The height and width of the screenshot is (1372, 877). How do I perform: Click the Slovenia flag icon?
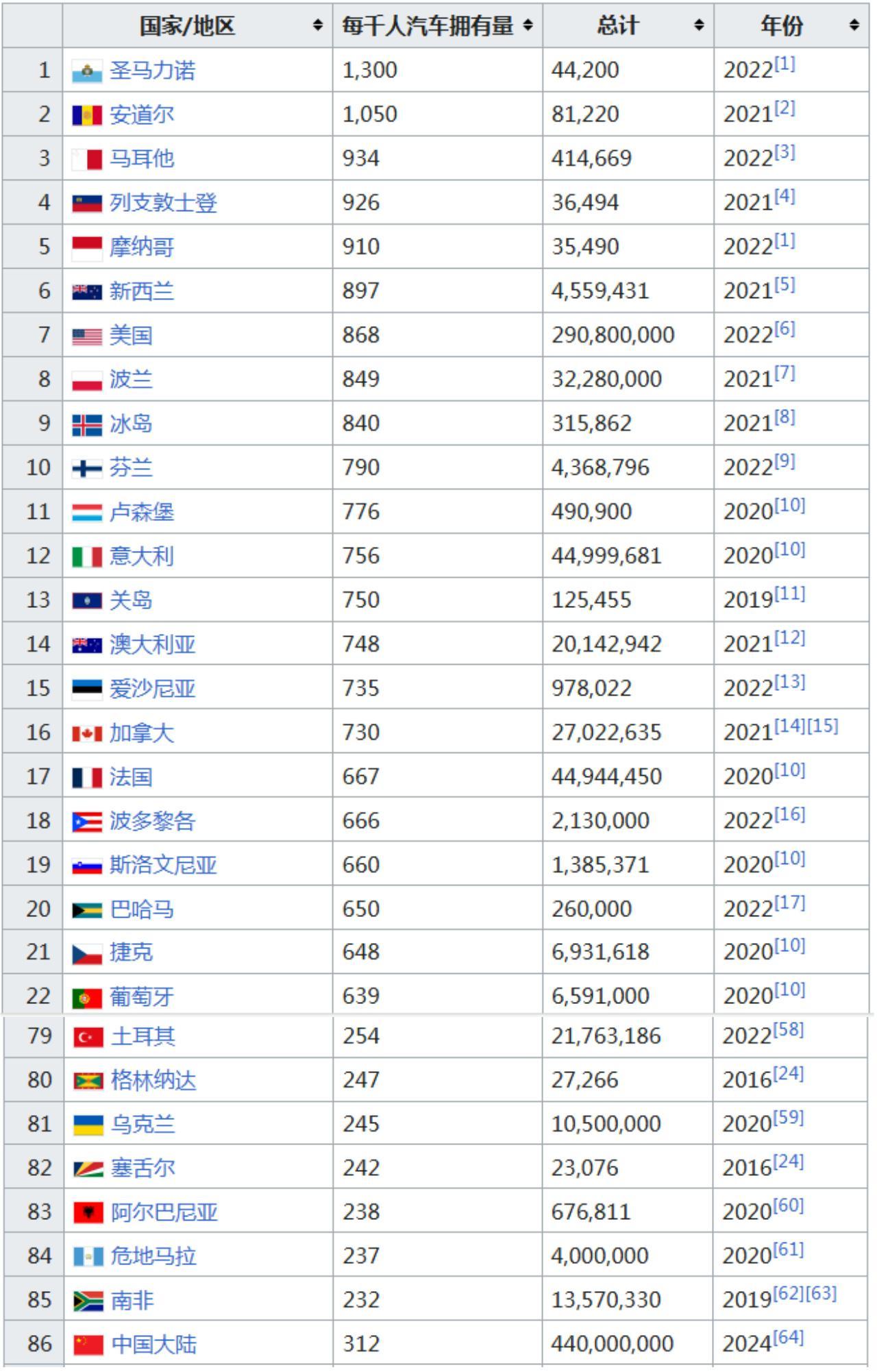click(87, 866)
